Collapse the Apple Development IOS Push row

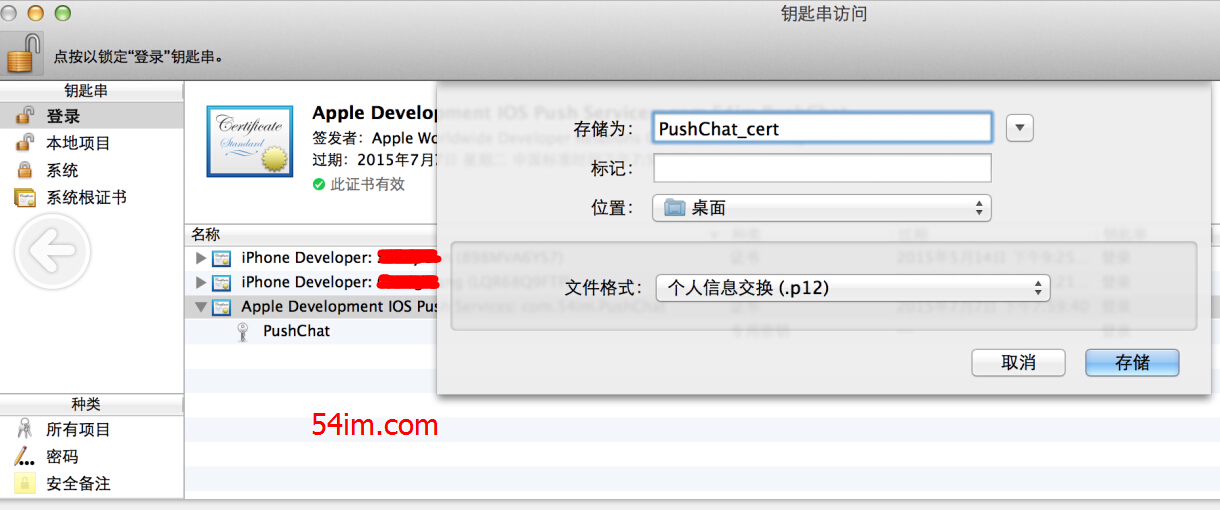(201, 307)
